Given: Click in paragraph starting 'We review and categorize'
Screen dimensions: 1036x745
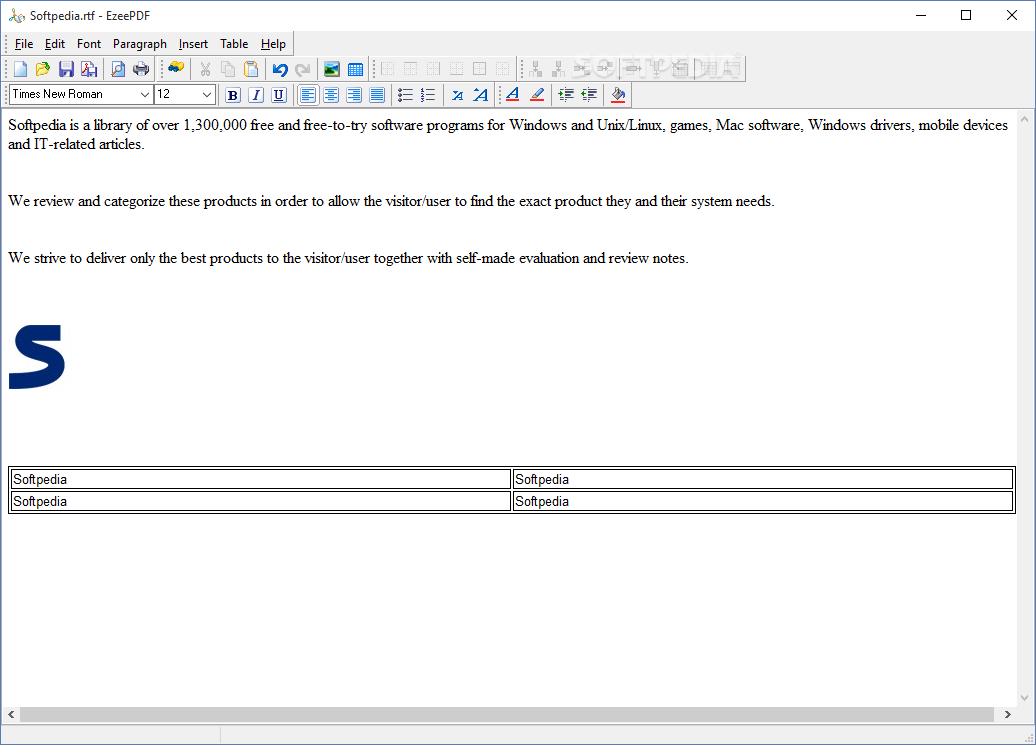Looking at the screenshot, I should (391, 201).
